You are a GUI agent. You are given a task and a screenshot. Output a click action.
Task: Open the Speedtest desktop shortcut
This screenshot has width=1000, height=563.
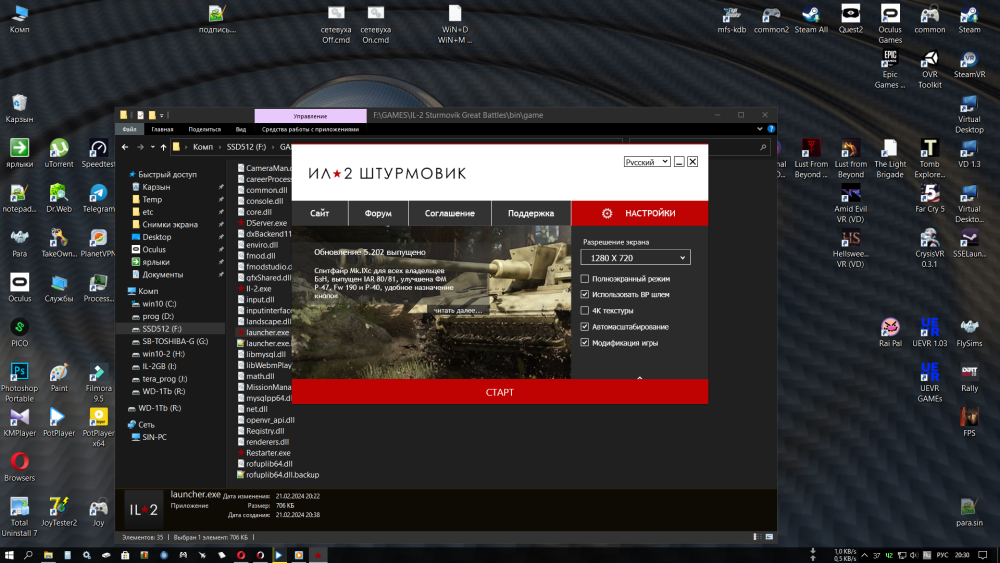(98, 153)
